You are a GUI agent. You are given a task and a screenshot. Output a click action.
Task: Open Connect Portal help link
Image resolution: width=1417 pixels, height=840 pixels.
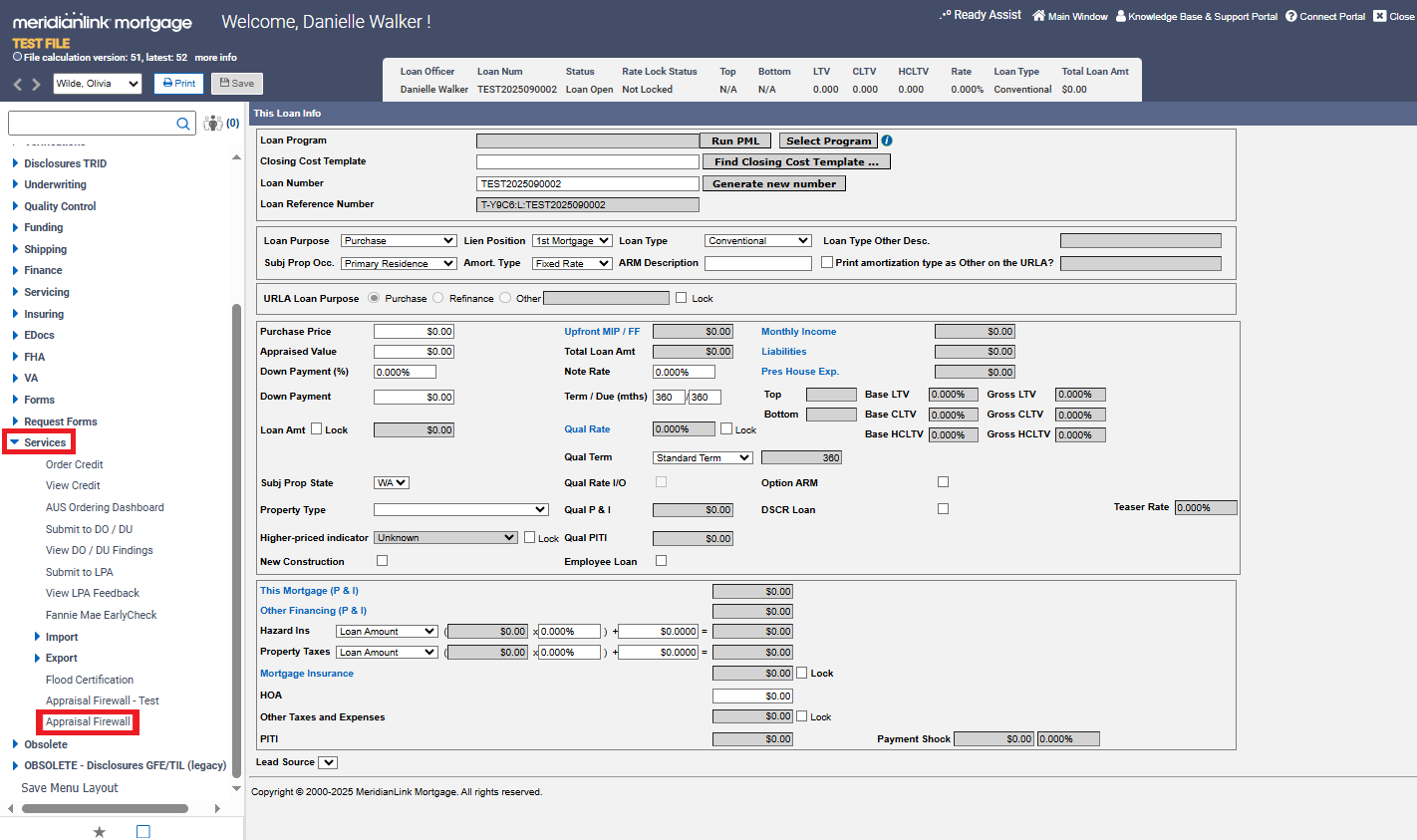tap(1325, 16)
